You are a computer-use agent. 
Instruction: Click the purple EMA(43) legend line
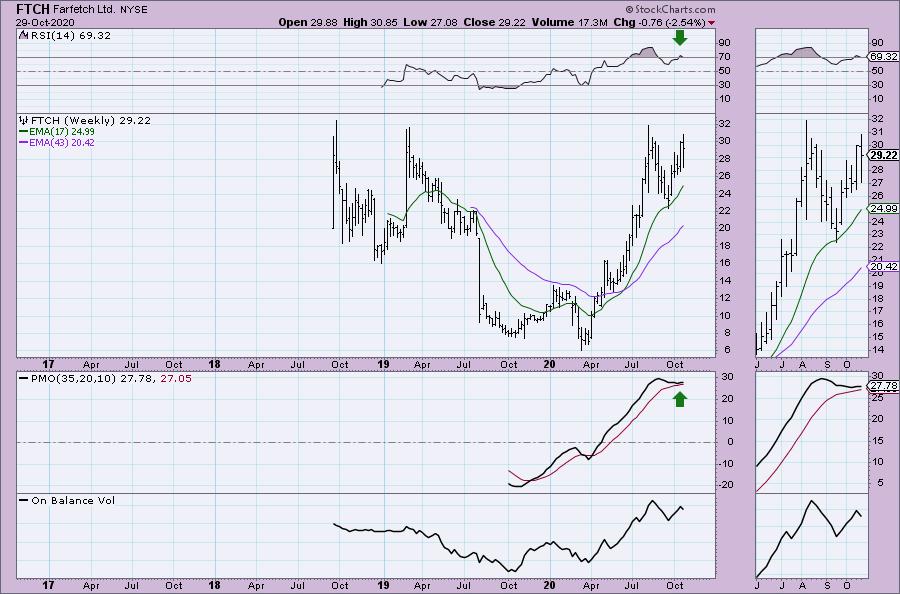point(24,142)
